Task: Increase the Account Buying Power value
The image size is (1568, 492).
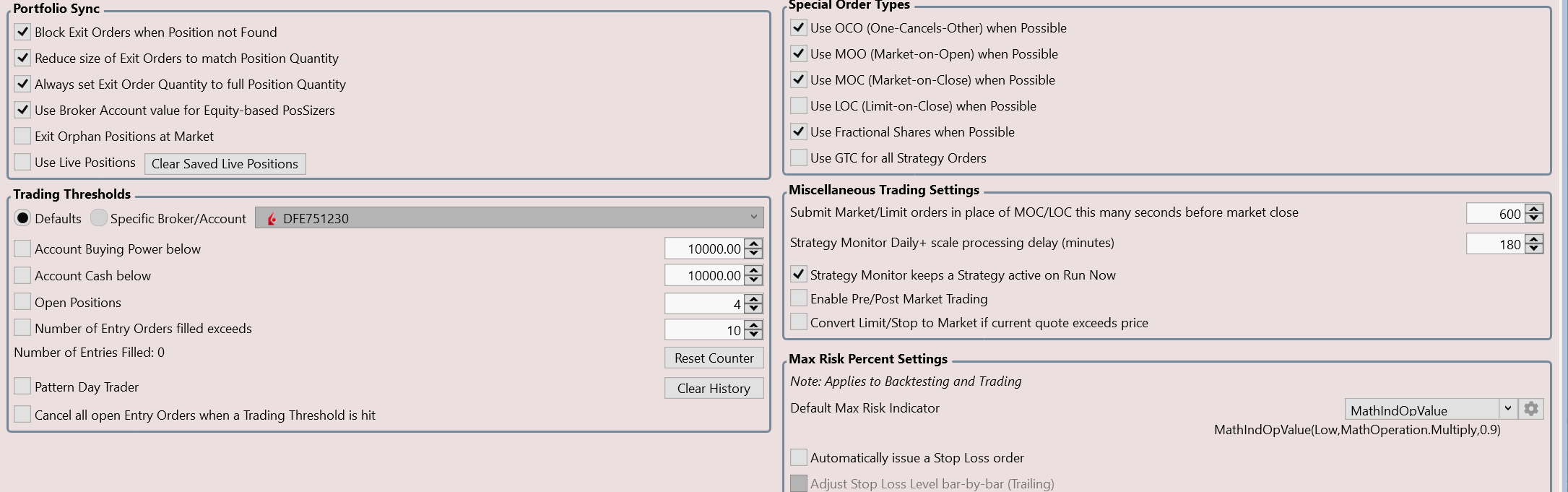Action: pyautogui.click(x=753, y=244)
